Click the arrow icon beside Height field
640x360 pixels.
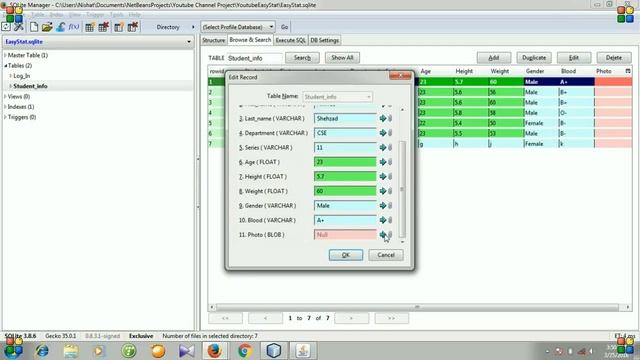tap(383, 176)
